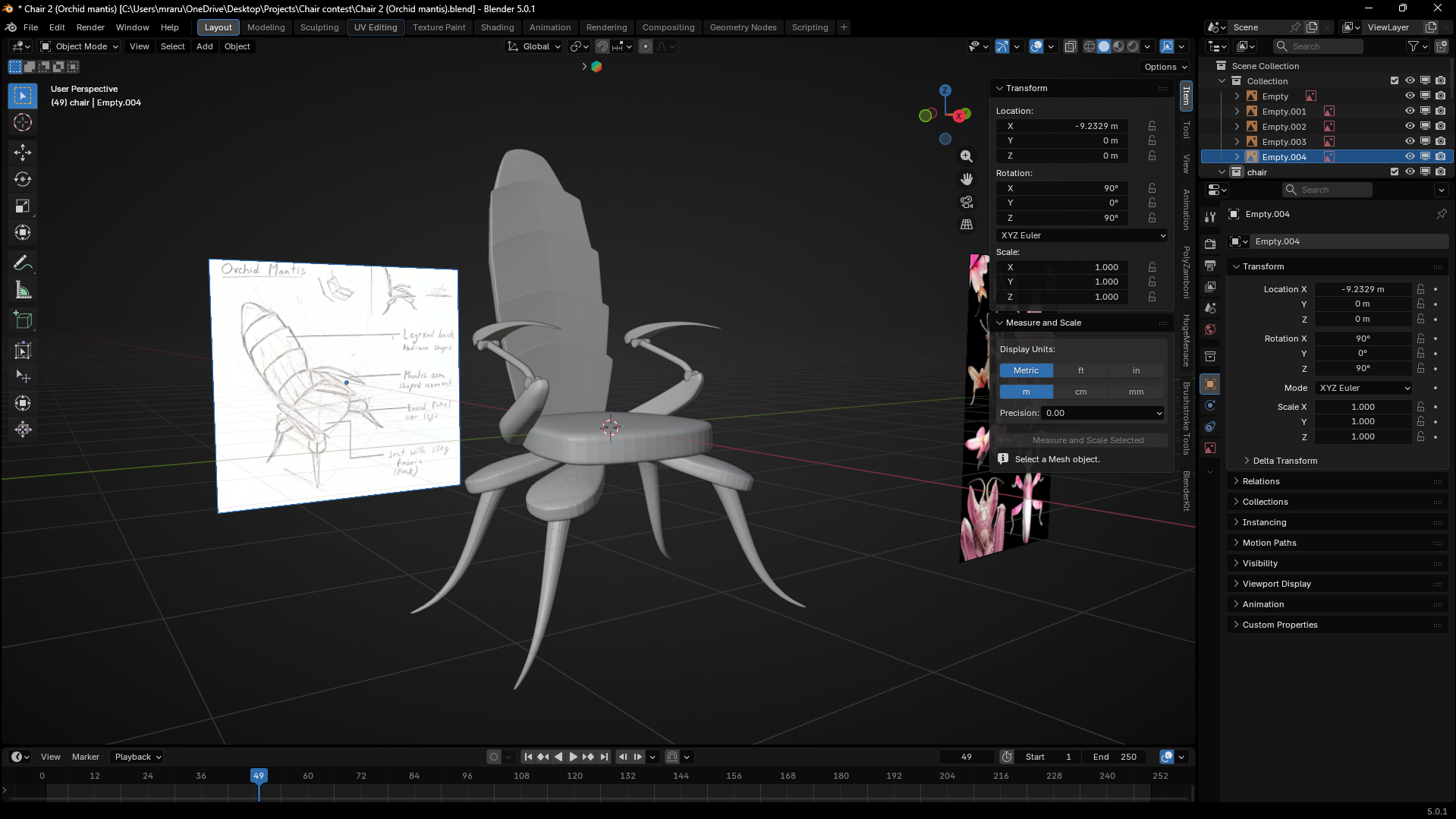Jump to the last frame
The image size is (1456, 819).
click(604, 757)
